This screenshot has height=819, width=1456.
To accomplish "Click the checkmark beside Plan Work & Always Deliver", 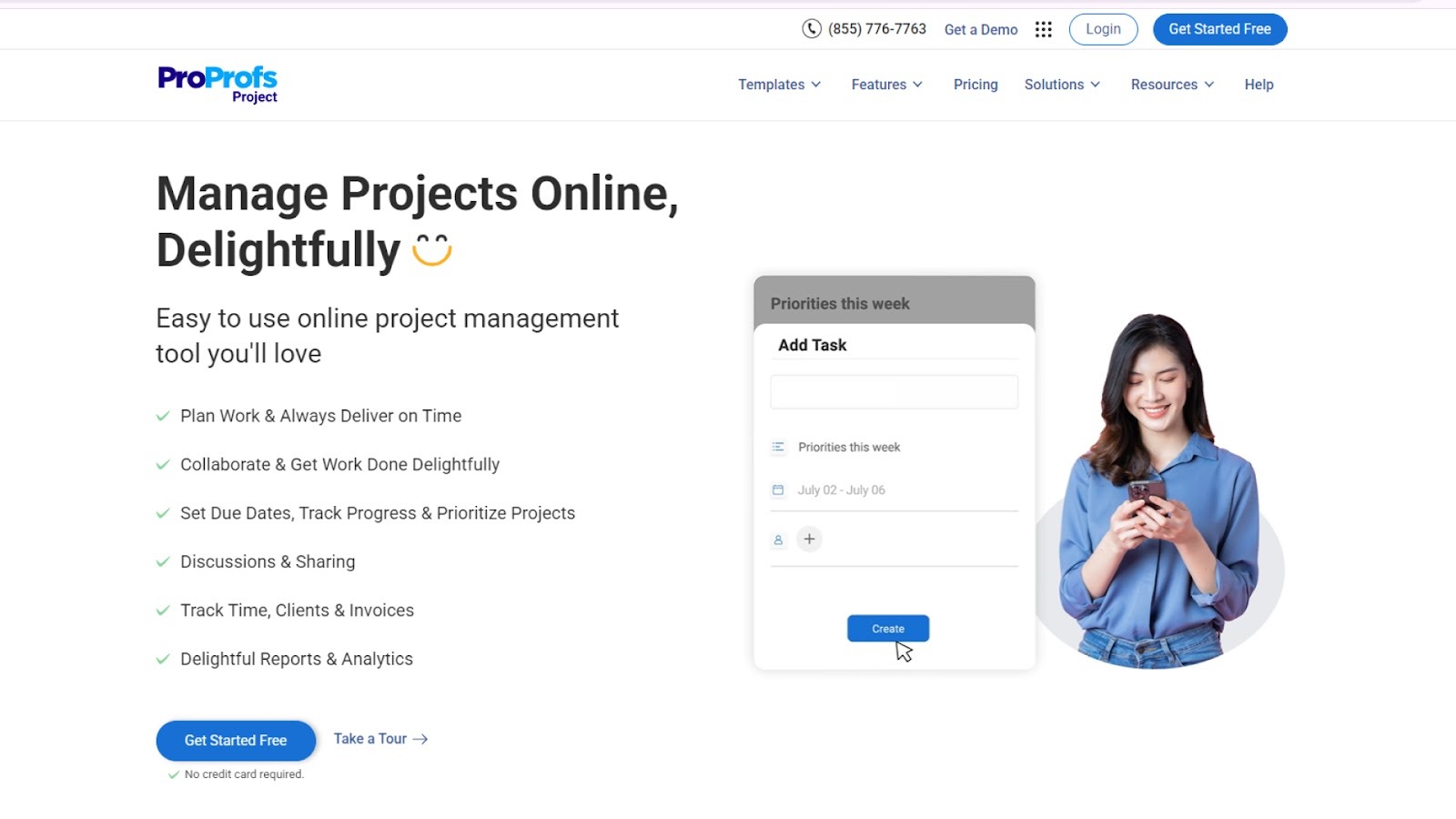I will [163, 415].
